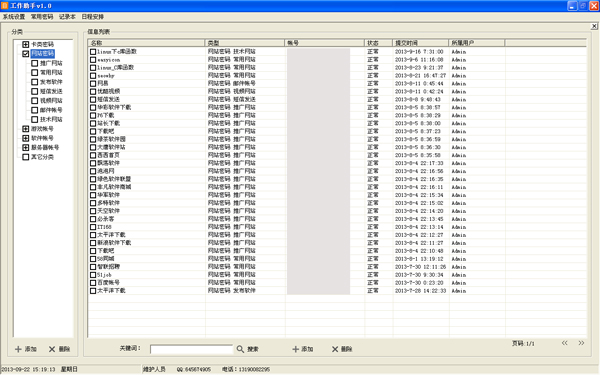The height and width of the screenshot is (375, 600).
Task: Click the 2013-7-30 12:11:26 time cell
Action: 420,267
